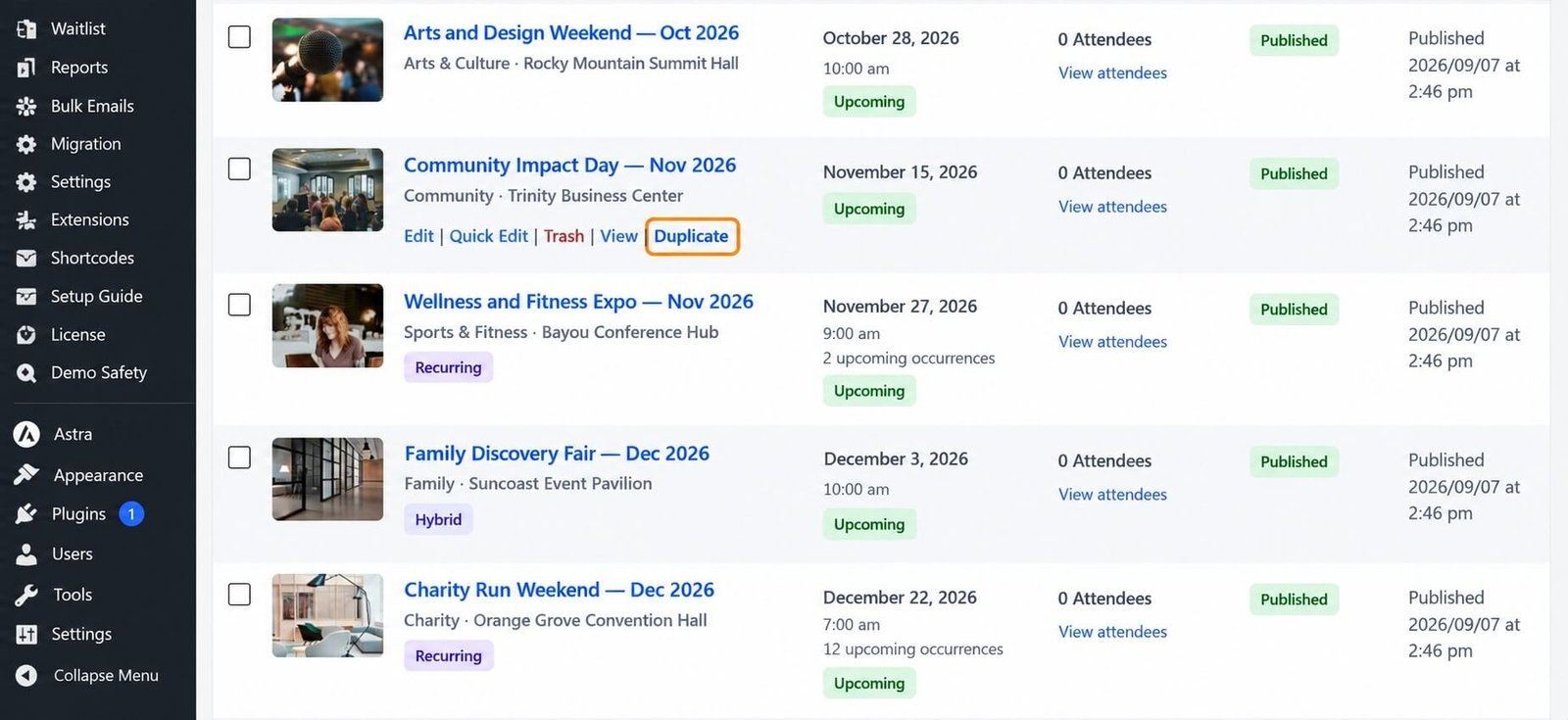
Task: Click the Migration gear icon
Action: (26, 144)
